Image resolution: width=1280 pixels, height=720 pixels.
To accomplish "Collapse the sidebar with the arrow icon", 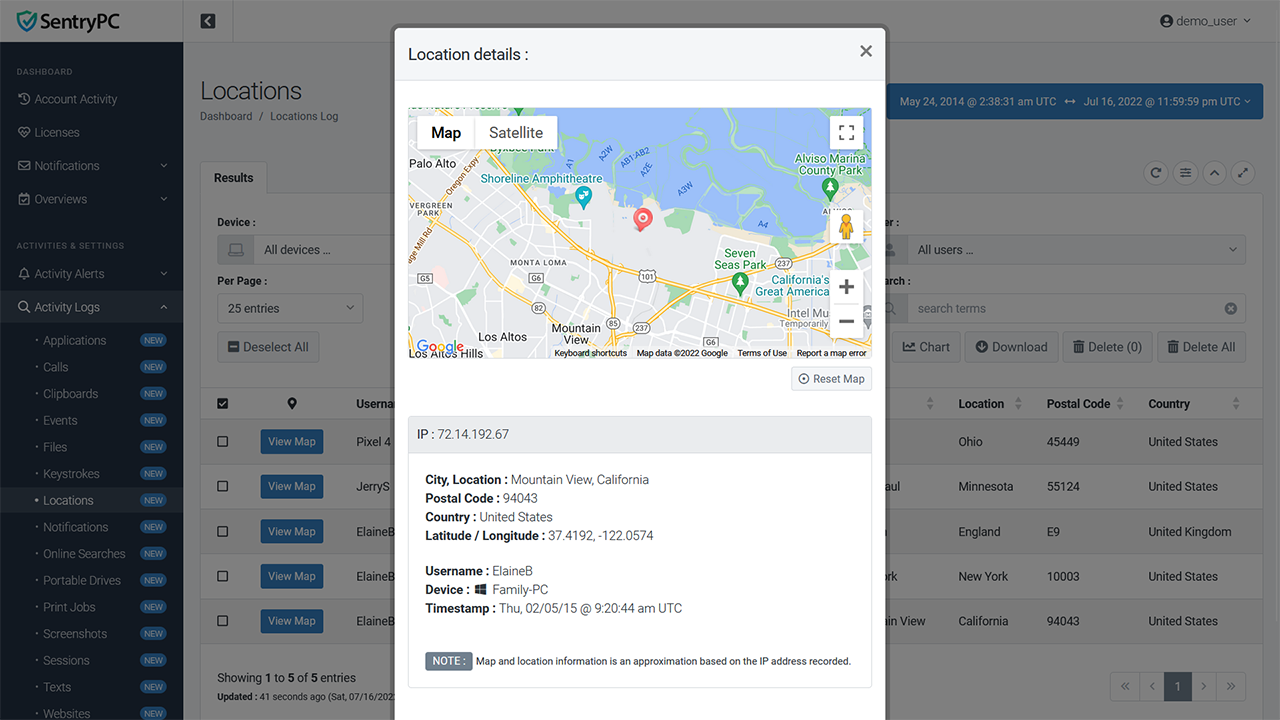I will tap(208, 21).
